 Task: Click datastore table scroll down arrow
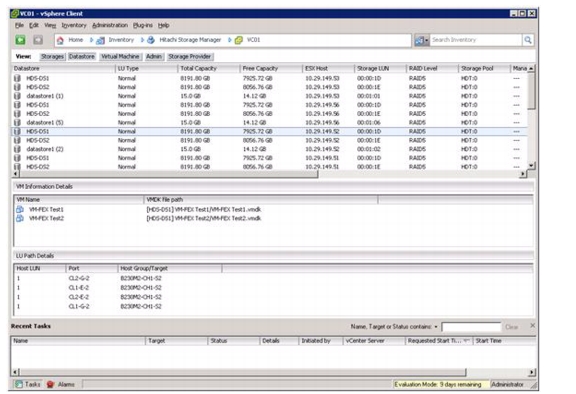tap(531, 166)
